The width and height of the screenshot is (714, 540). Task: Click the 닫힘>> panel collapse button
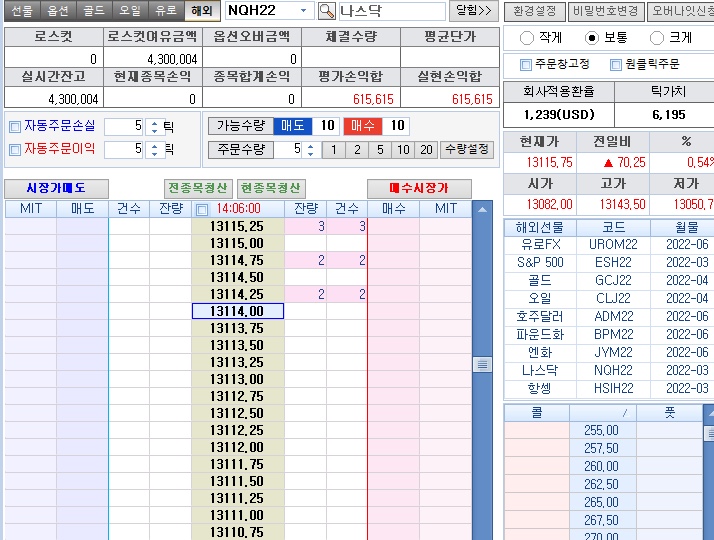[x=473, y=11]
